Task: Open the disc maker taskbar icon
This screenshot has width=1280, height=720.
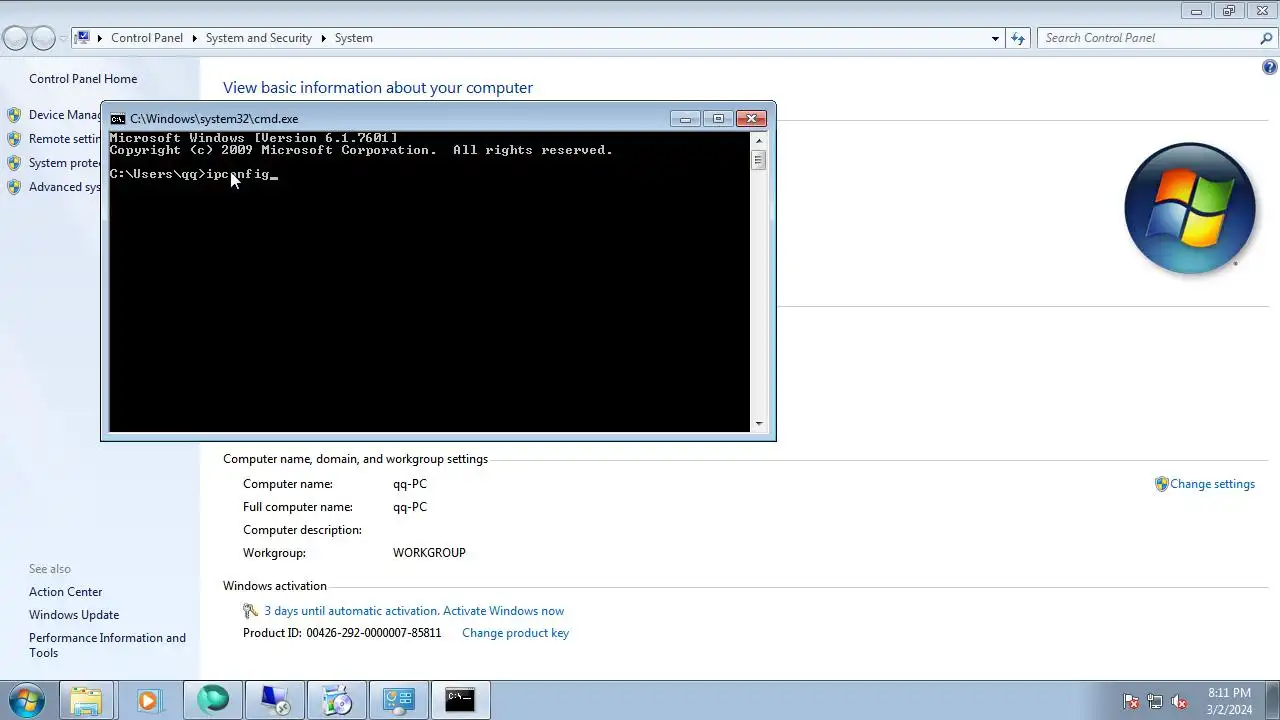Action: pos(337,700)
